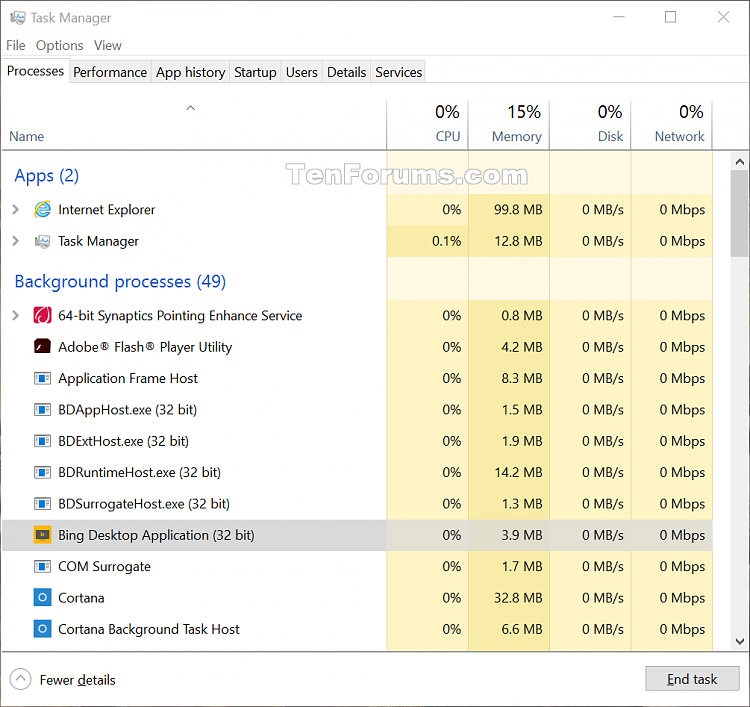This screenshot has width=750, height=707.
Task: Collapse view with Fewer details arrow
Action: pos(20,679)
